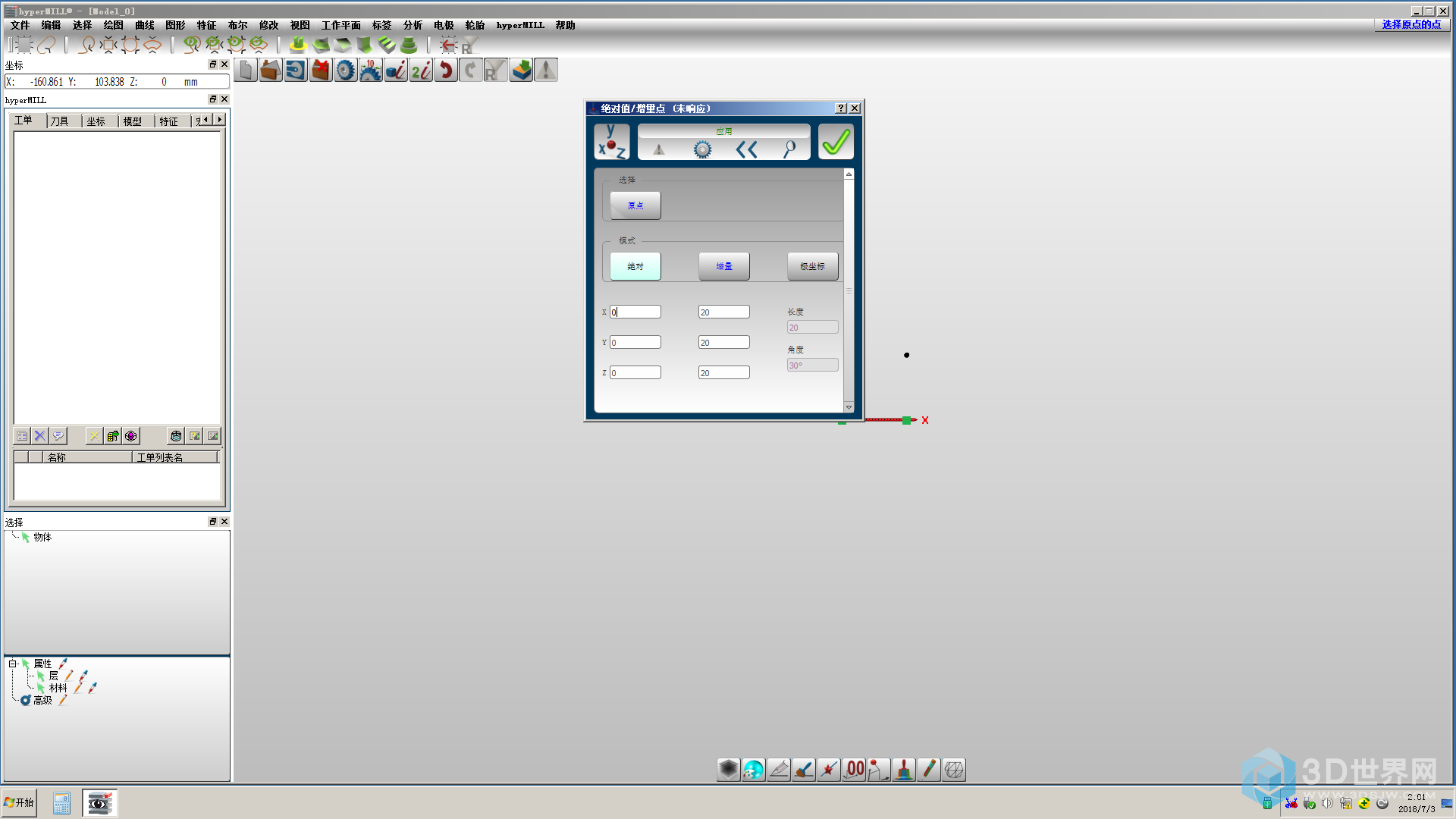Image resolution: width=1456 pixels, height=819 pixels.
Task: Select the 增量 incremental mode
Action: tap(724, 266)
